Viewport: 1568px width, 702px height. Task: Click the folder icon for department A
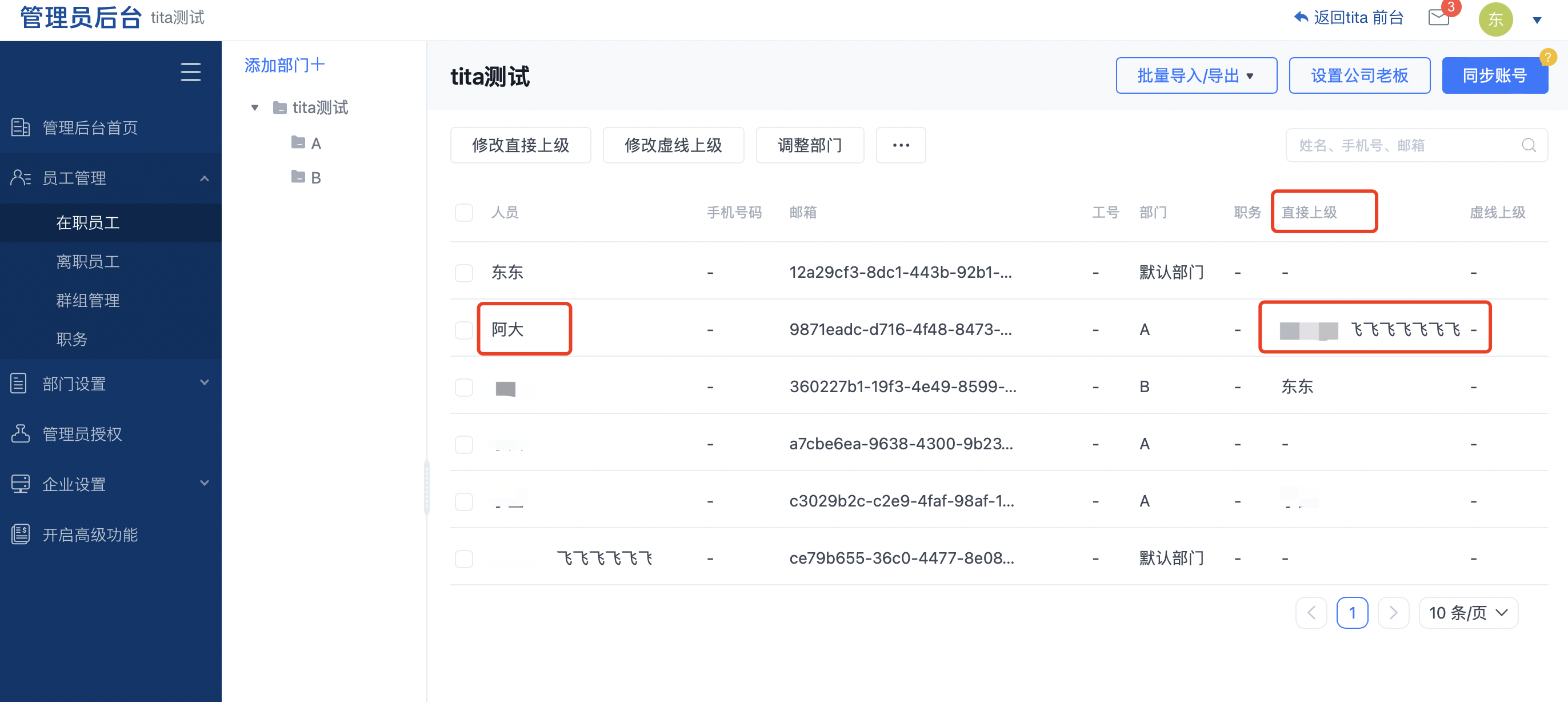point(298,142)
